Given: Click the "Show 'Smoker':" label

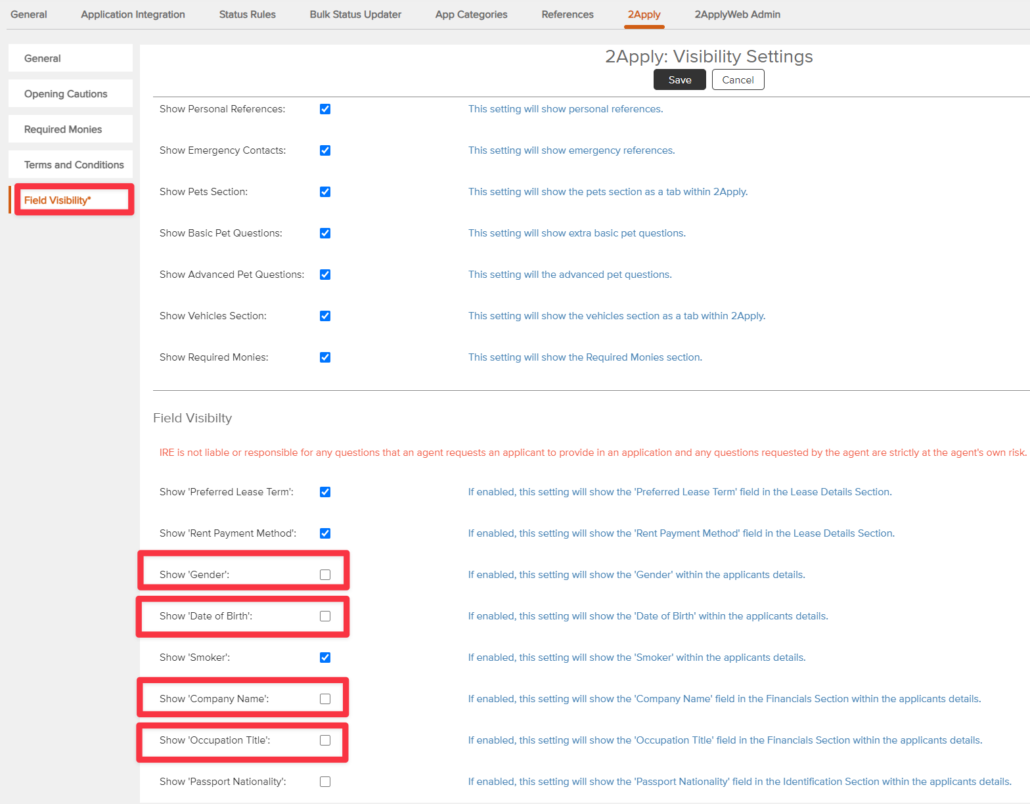Looking at the screenshot, I should [x=194, y=658].
